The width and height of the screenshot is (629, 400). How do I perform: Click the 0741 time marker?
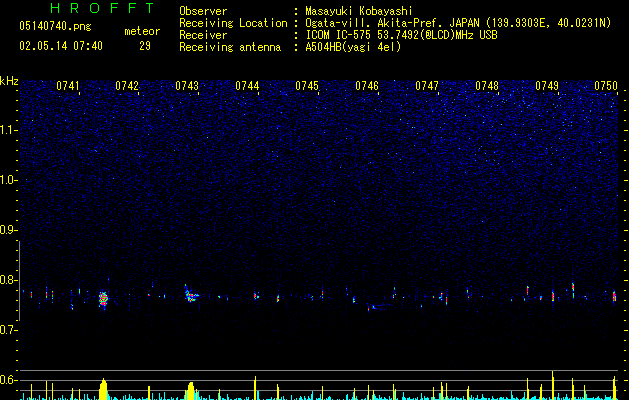coord(67,86)
